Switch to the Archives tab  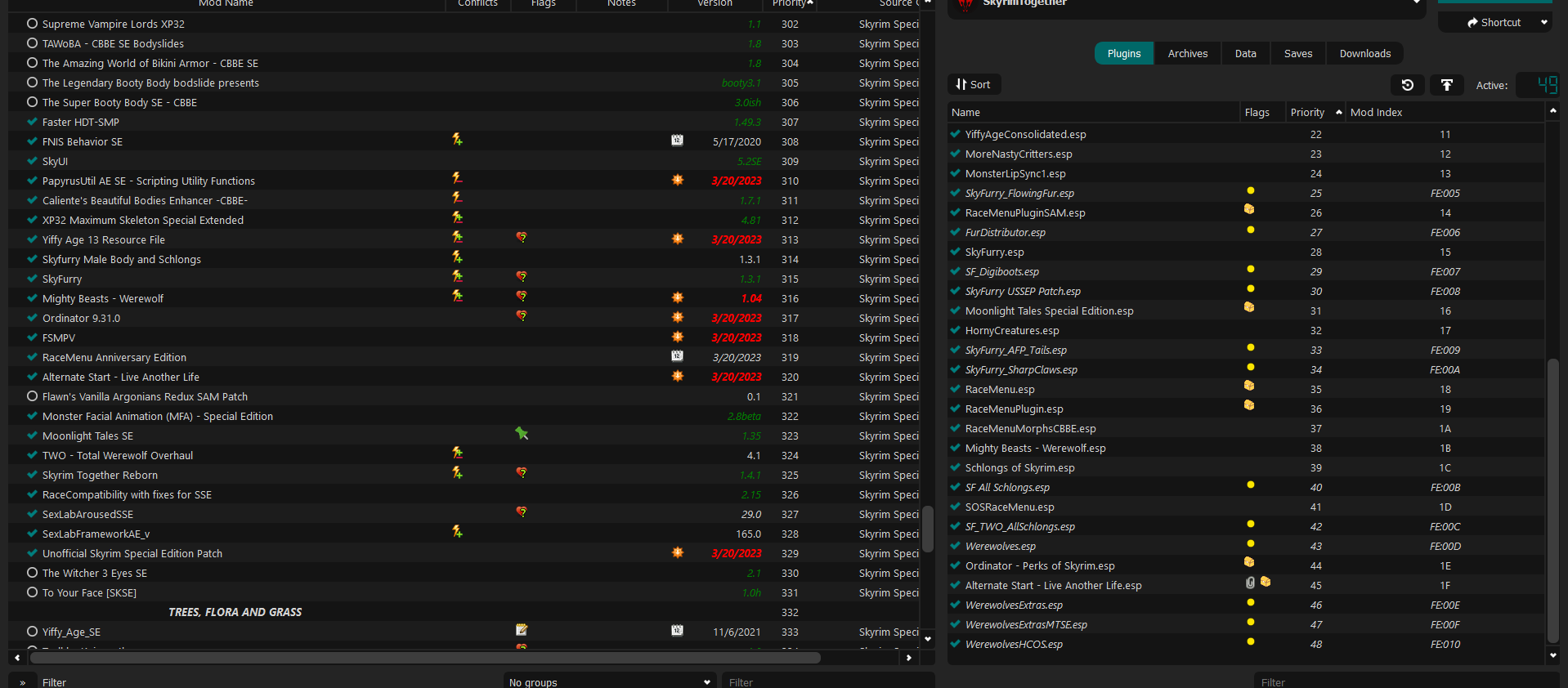pos(1188,54)
